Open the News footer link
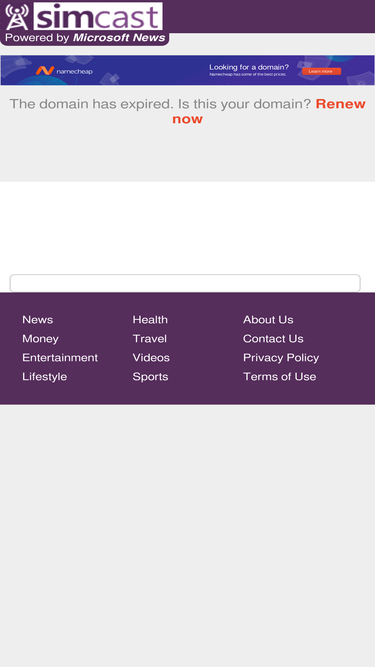This screenshot has width=375, height=667. 37,320
